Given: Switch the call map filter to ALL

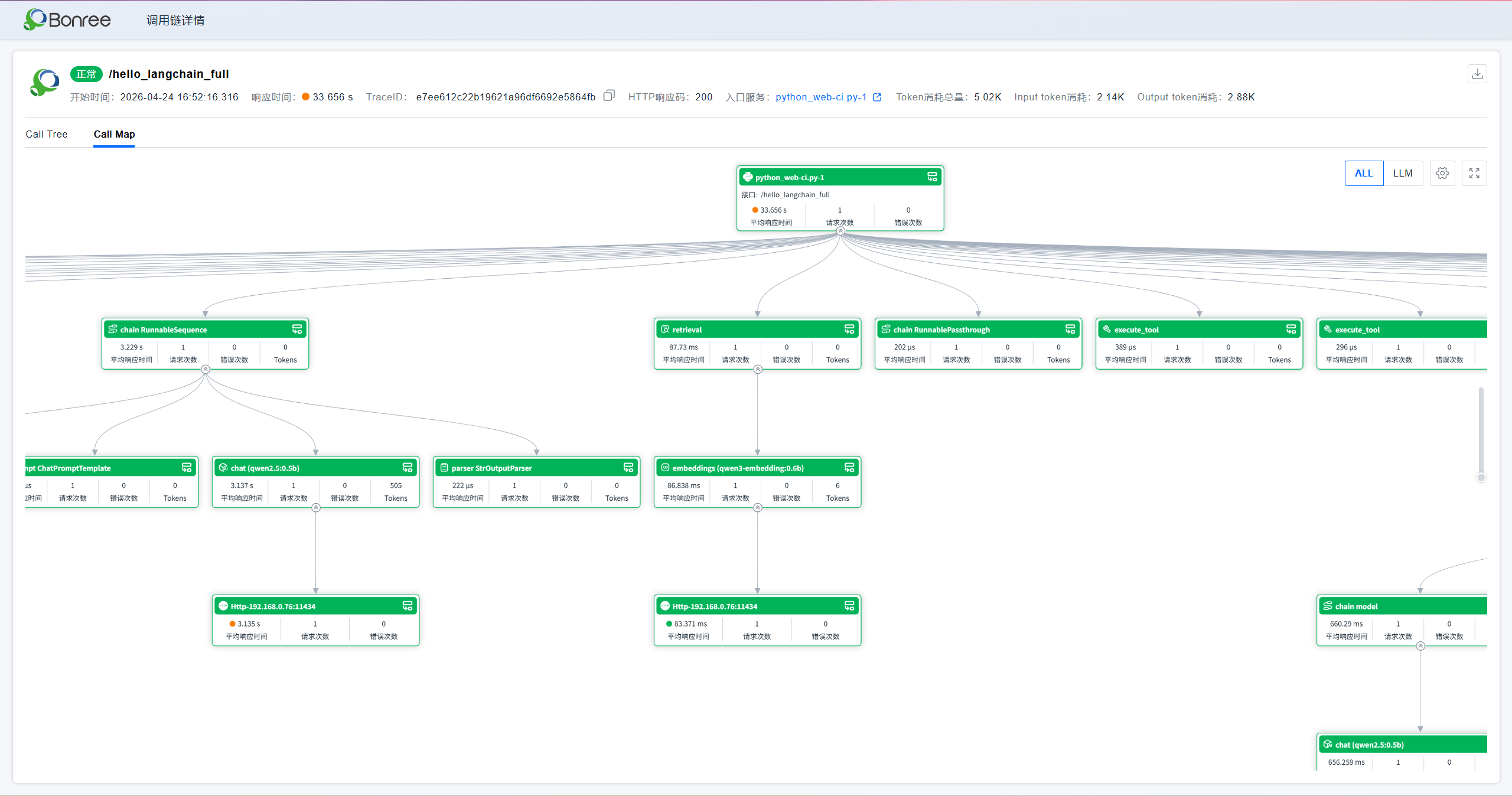Looking at the screenshot, I should (x=1364, y=173).
